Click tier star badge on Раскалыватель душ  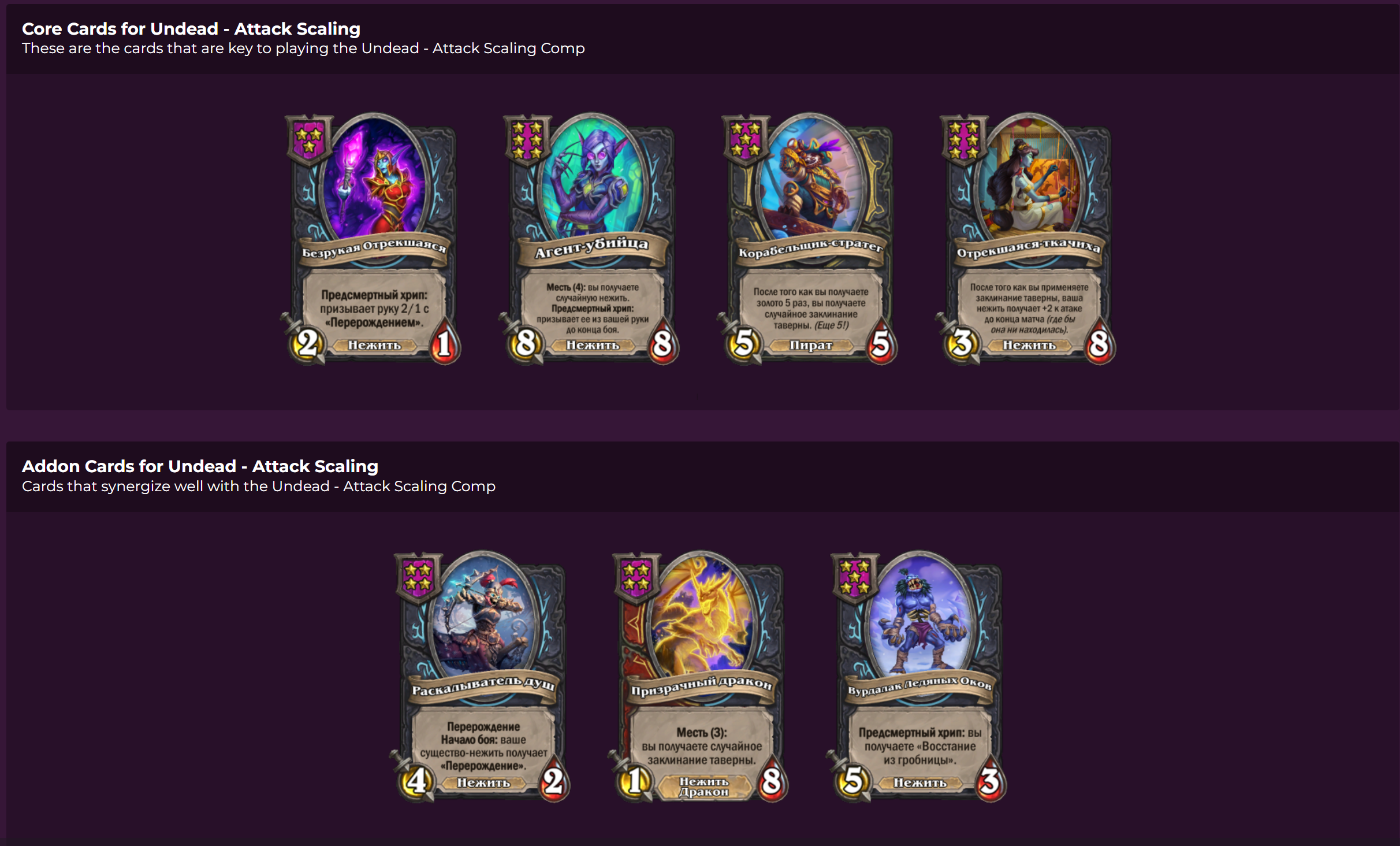[418, 578]
